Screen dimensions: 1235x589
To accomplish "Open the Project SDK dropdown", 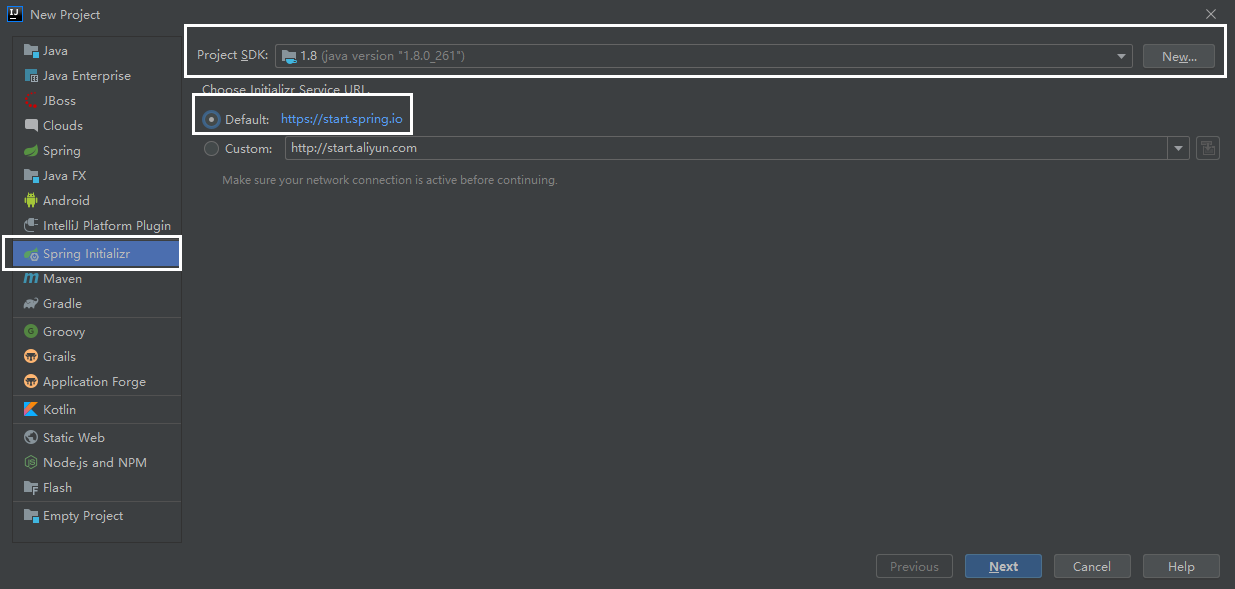I will pyautogui.click(x=703, y=56).
